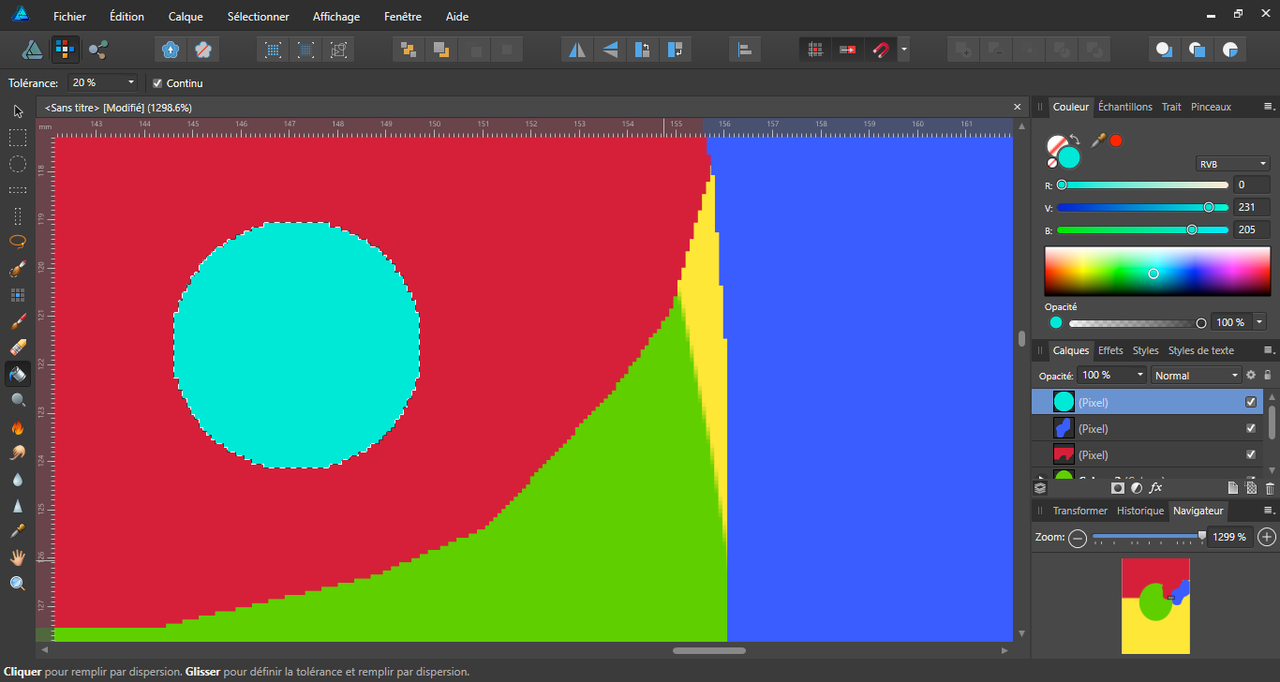
Task: Open the Normal blend mode dropdown
Action: point(1195,375)
